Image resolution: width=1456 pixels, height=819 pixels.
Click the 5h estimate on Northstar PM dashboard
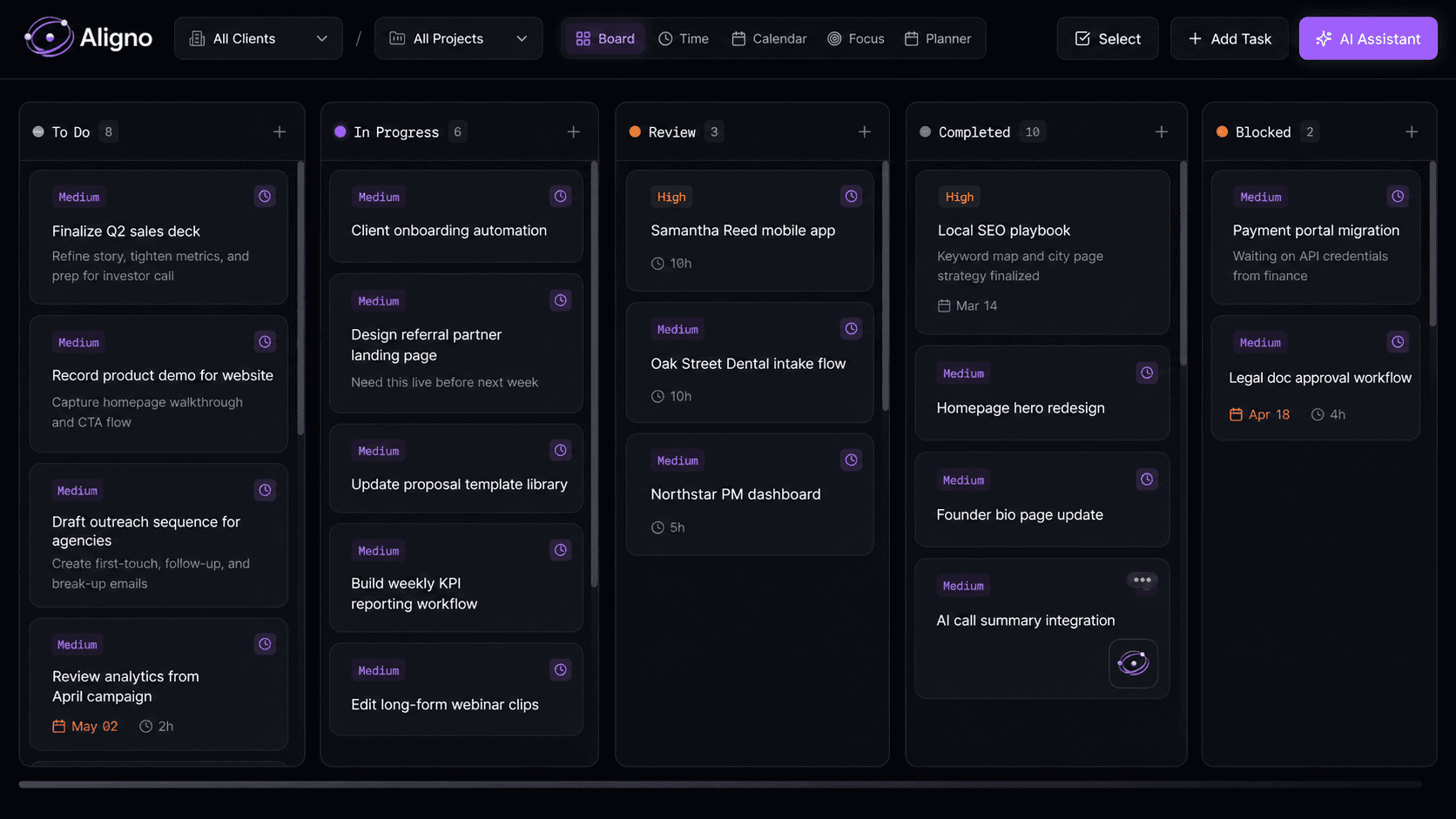668,527
